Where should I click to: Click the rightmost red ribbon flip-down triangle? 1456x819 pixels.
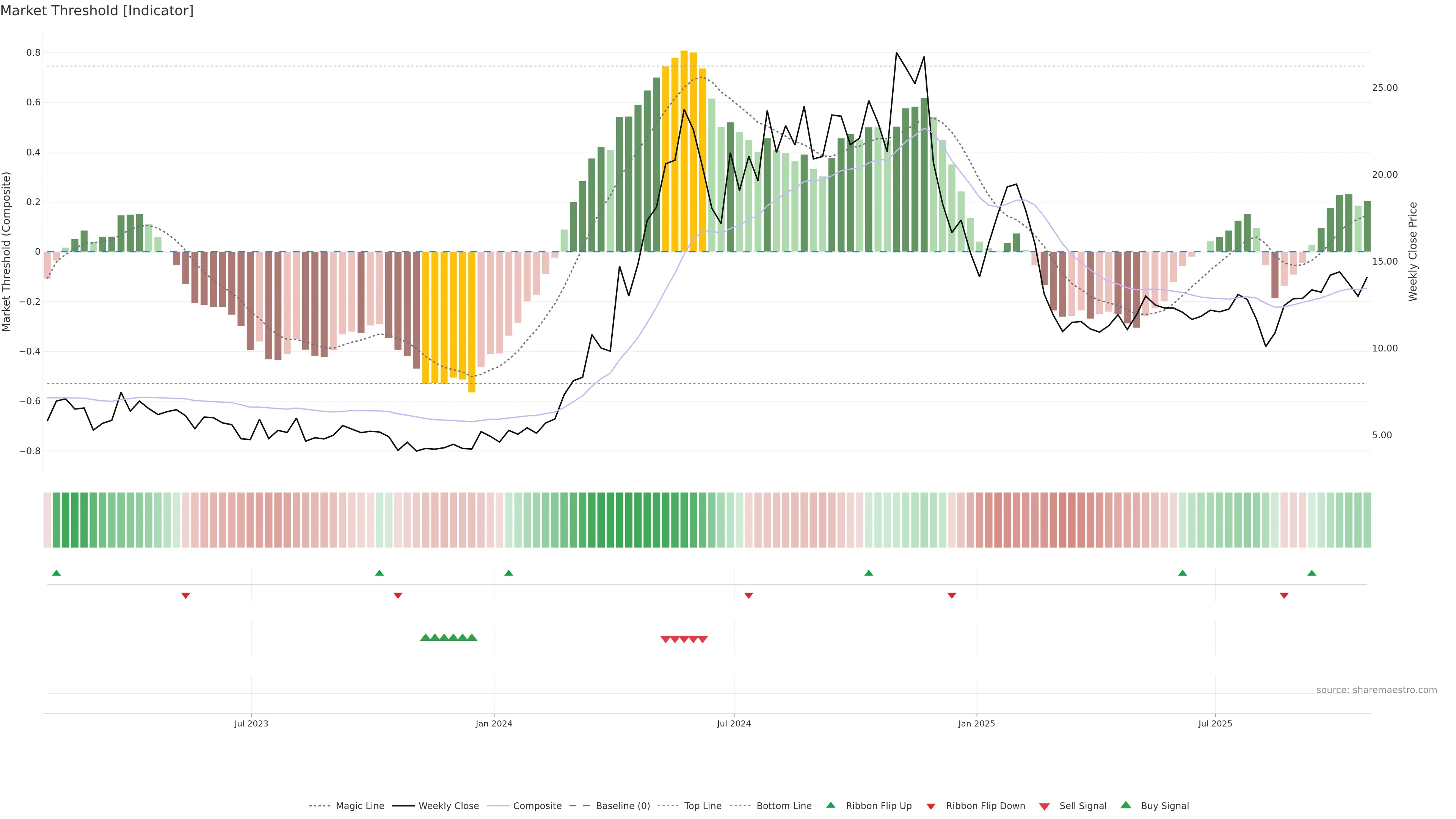[1283, 595]
